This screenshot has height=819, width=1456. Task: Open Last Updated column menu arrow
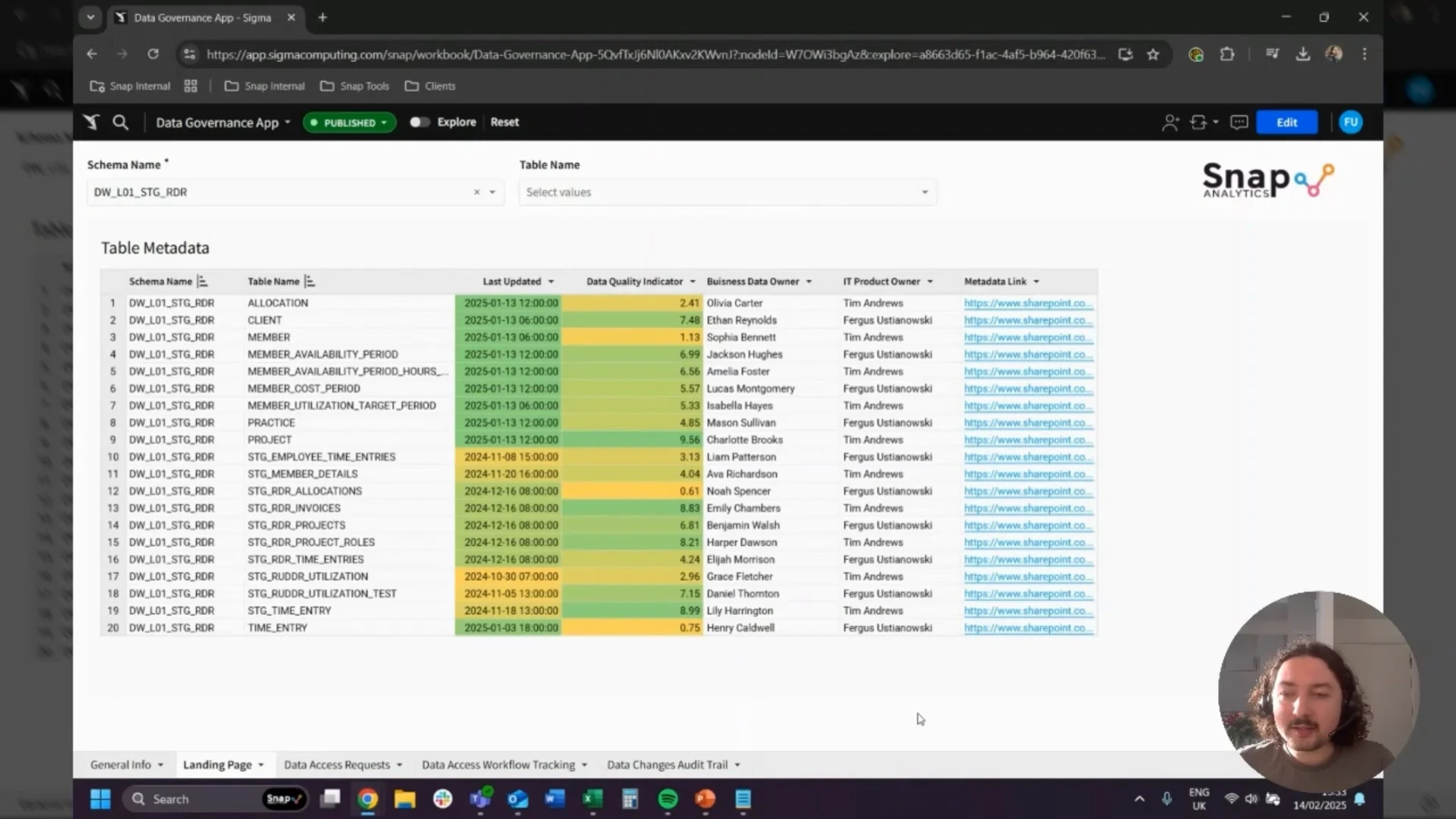click(x=551, y=281)
